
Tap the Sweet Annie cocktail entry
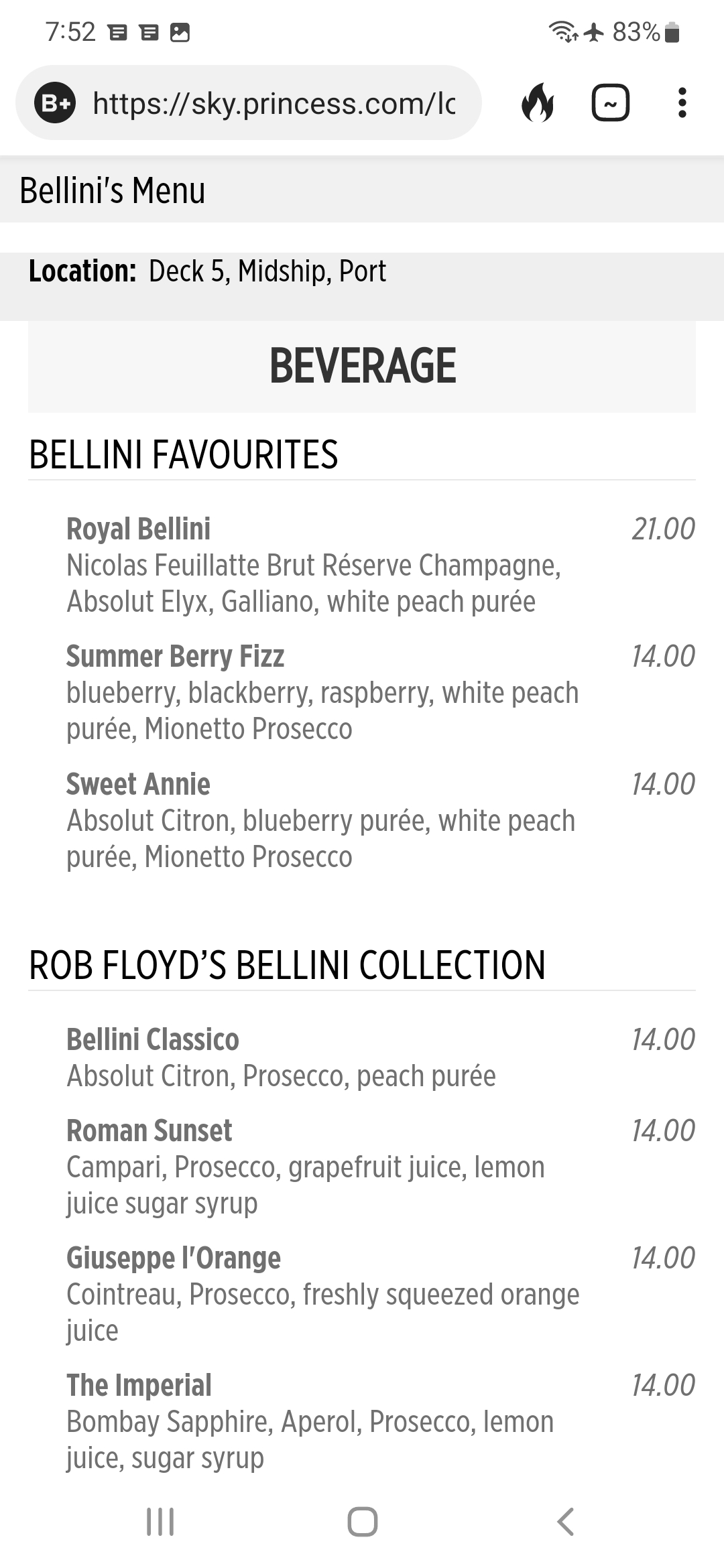tap(138, 784)
